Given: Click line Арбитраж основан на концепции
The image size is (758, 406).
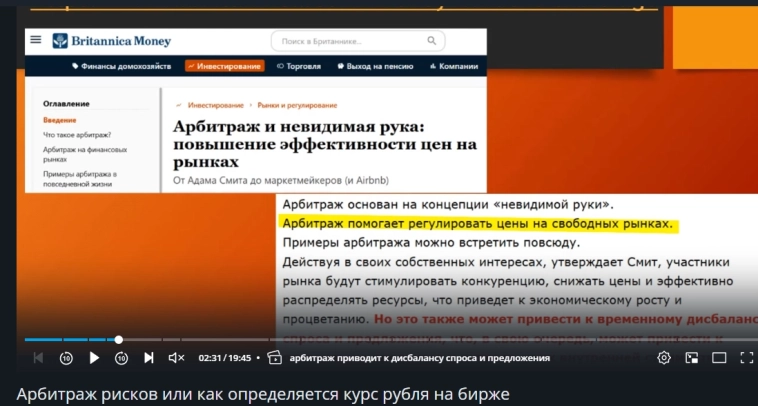Looking at the screenshot, I should click(448, 205).
